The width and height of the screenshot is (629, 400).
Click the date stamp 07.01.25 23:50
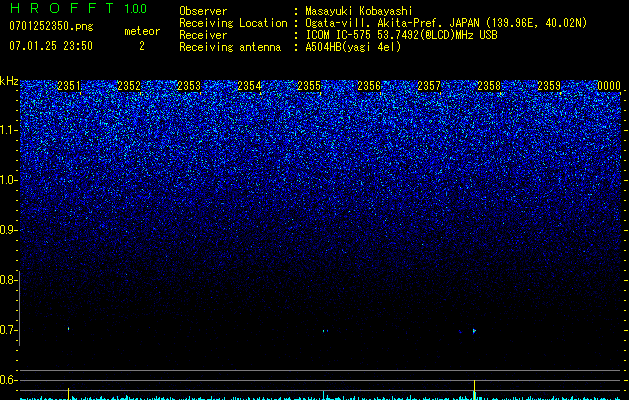coord(51,46)
